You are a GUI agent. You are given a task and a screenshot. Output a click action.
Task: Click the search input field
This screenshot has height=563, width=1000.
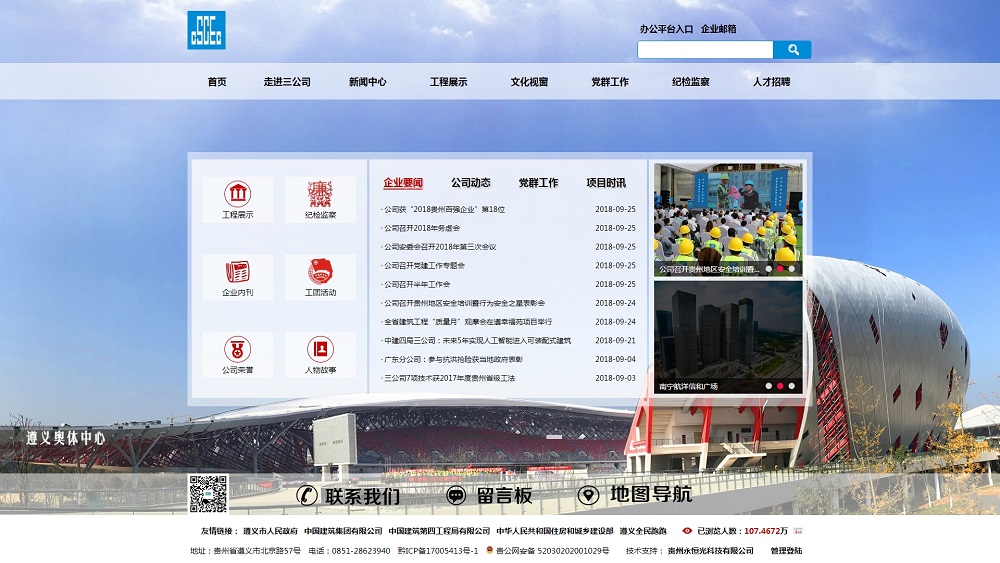(705, 50)
